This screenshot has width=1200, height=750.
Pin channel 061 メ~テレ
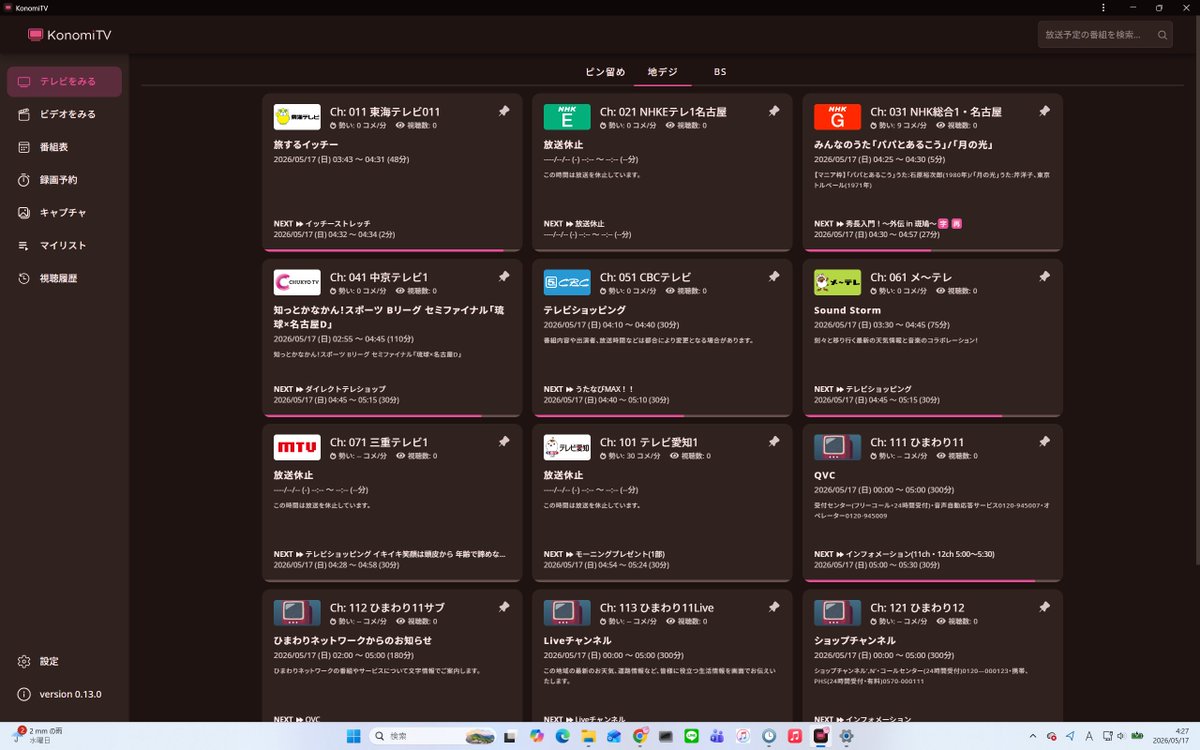1044,277
